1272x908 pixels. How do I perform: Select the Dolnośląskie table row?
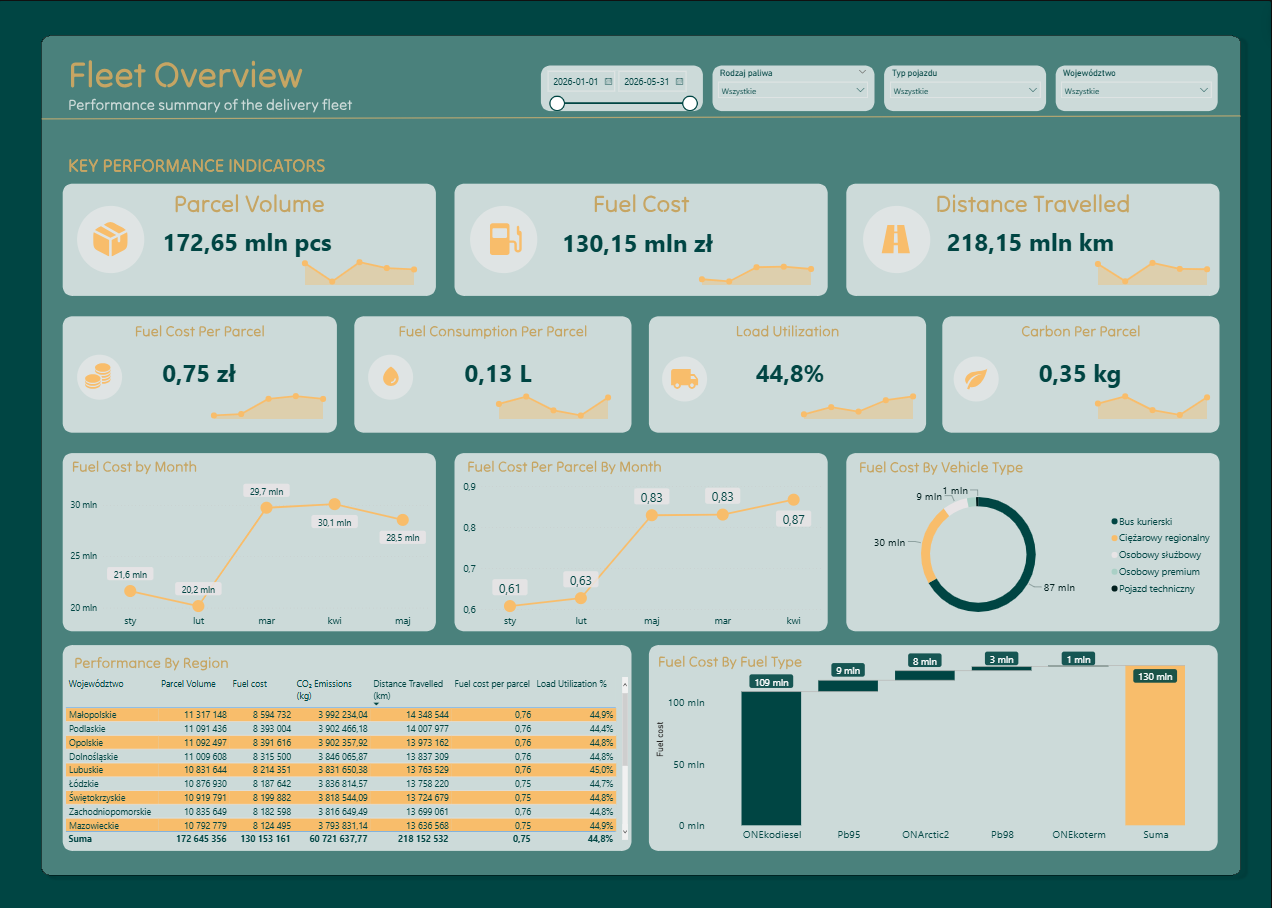[x=341, y=757]
